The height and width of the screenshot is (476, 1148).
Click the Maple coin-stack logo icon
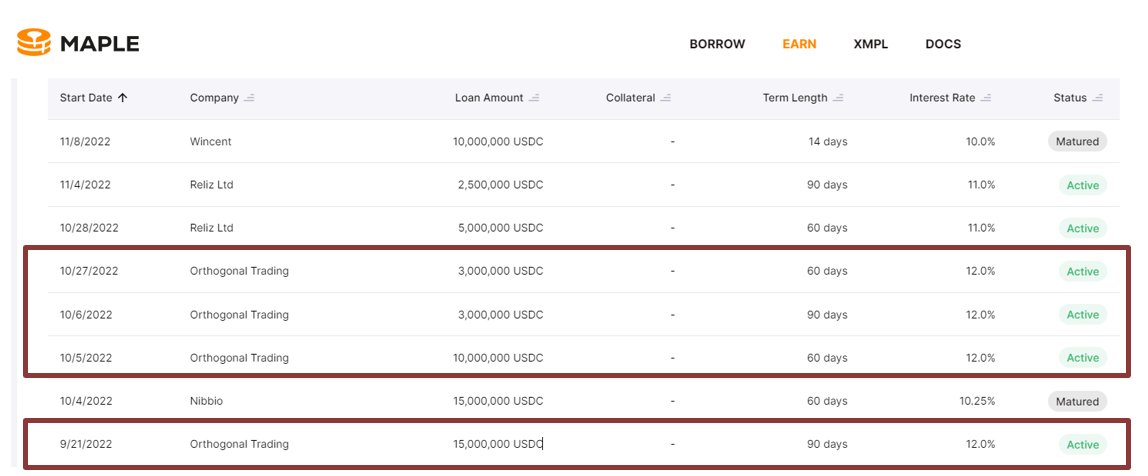click(x=34, y=42)
